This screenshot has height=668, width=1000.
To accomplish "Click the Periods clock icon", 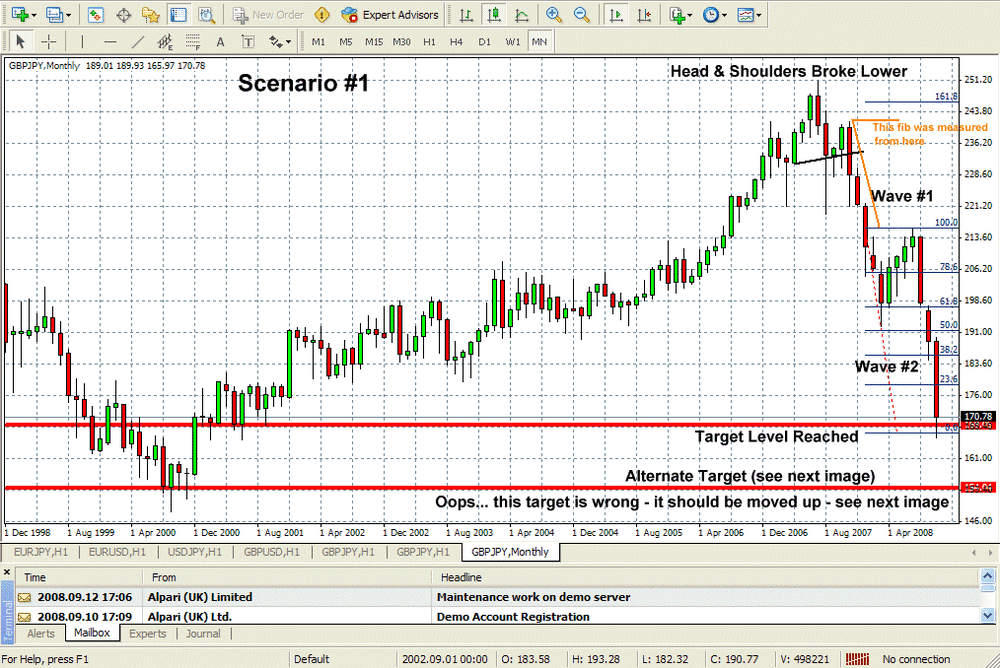I will click(710, 15).
